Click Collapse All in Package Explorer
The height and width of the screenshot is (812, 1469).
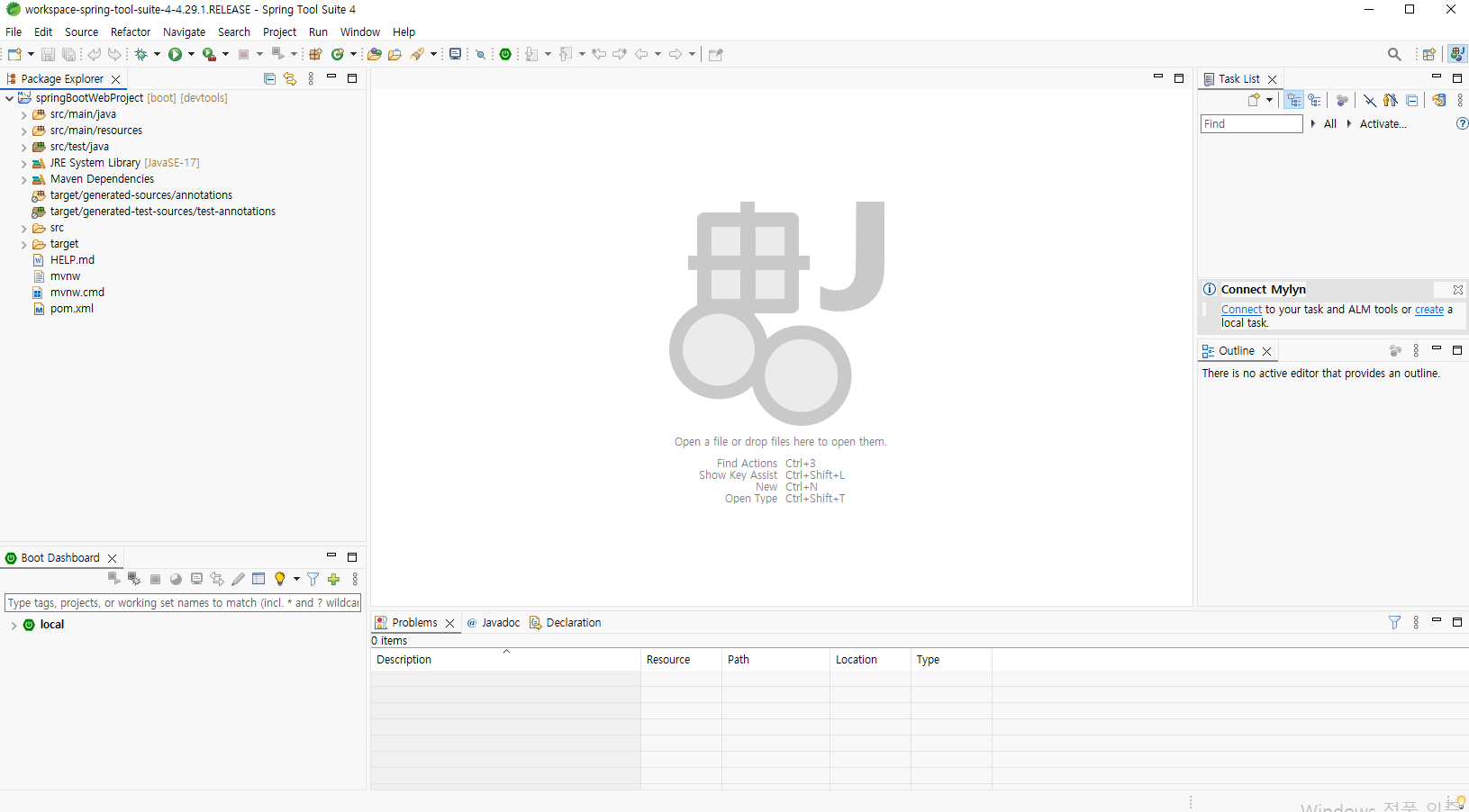click(x=269, y=79)
